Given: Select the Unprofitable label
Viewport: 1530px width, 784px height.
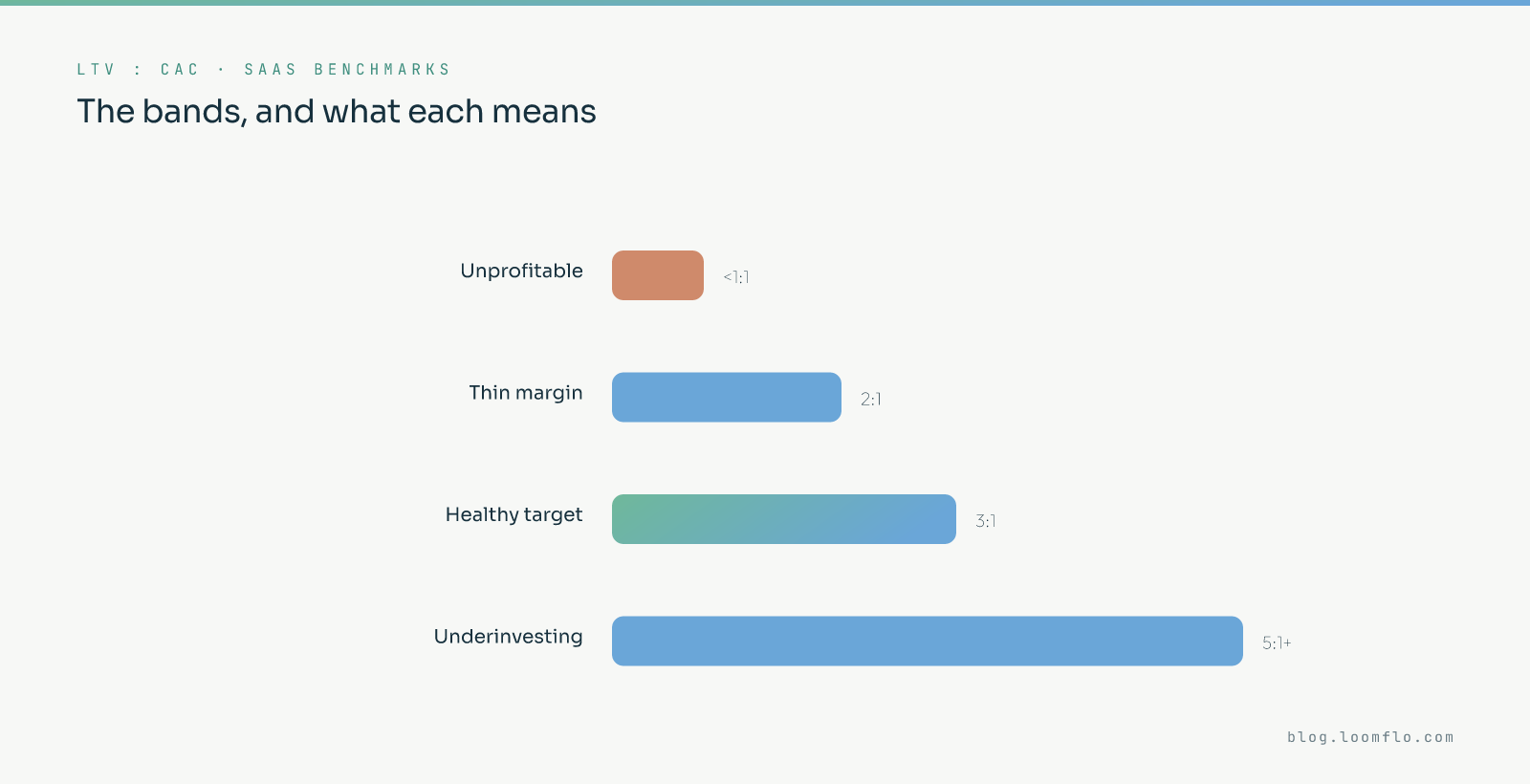Looking at the screenshot, I should coord(522,271).
